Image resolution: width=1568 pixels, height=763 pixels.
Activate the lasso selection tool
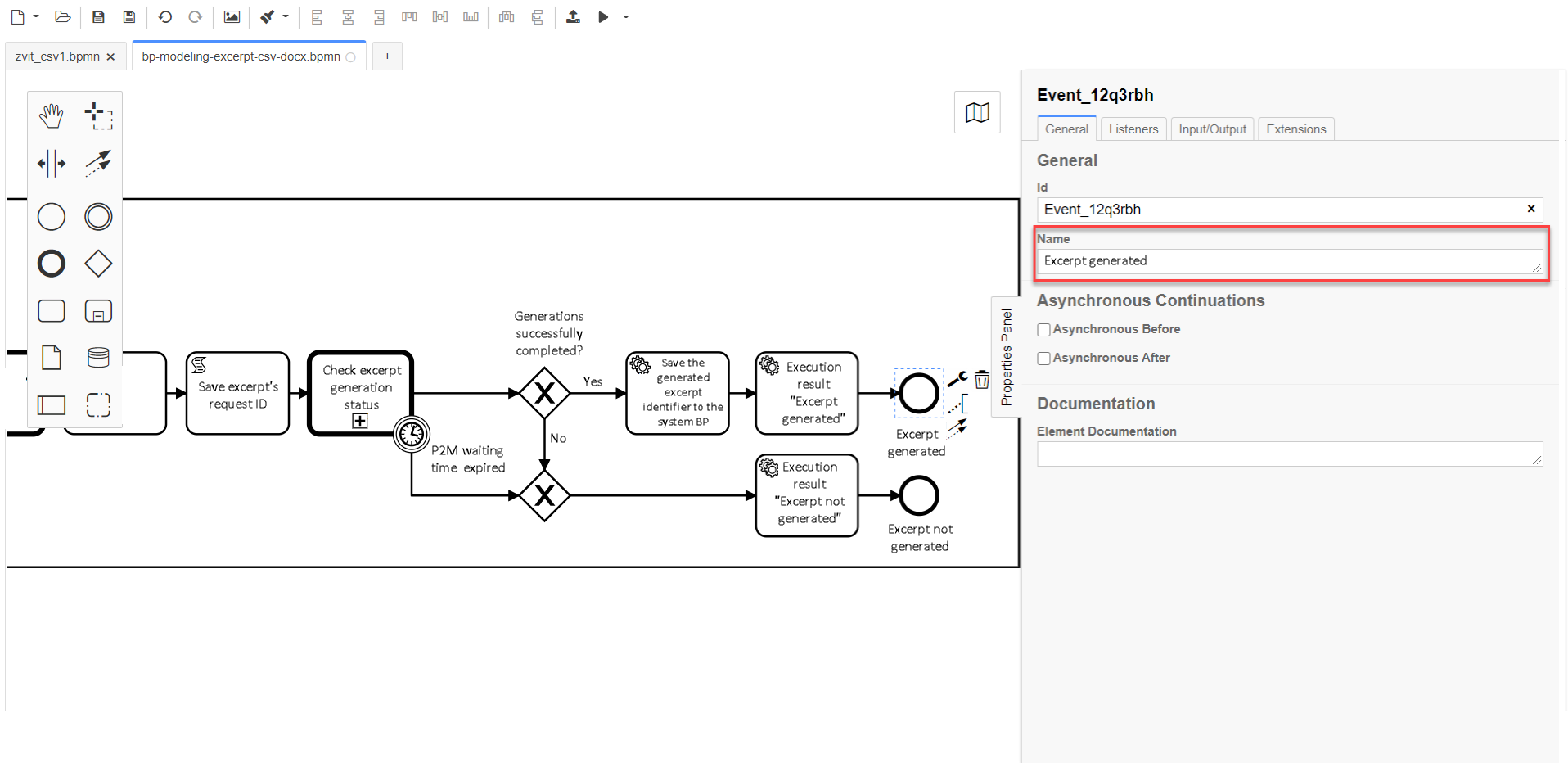click(98, 115)
